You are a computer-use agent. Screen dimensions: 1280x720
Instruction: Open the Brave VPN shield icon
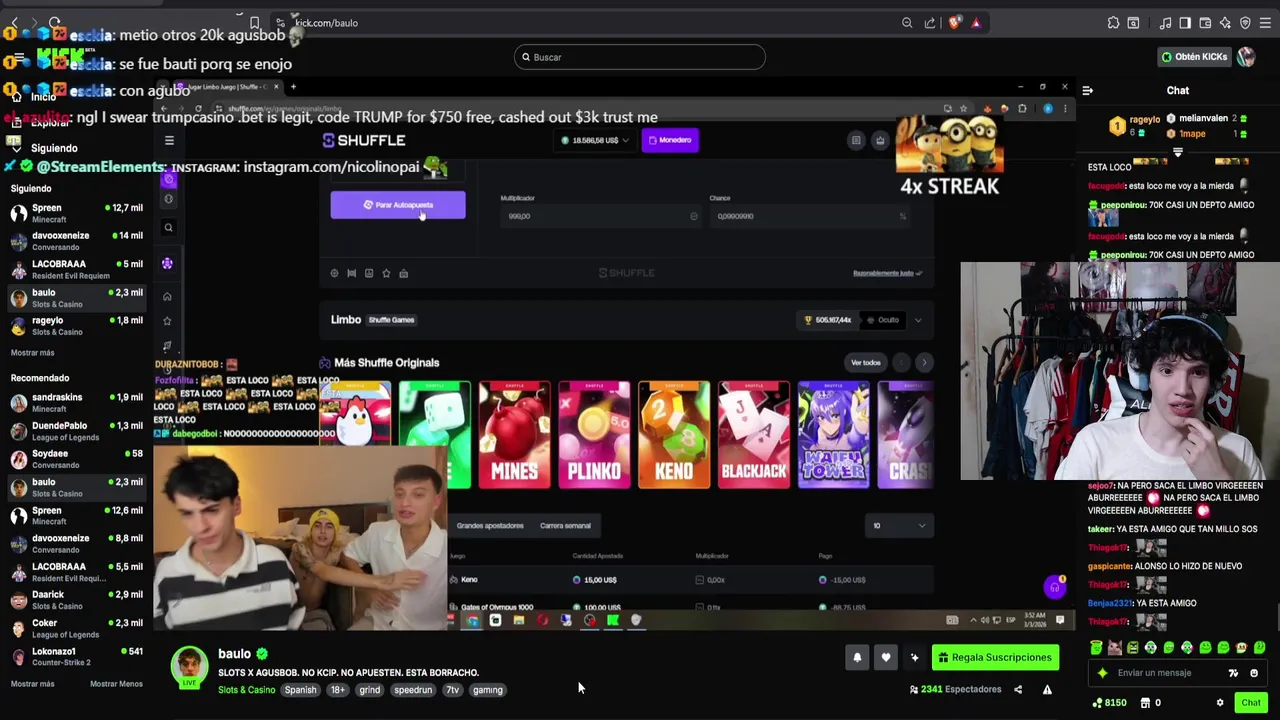tap(1245, 23)
